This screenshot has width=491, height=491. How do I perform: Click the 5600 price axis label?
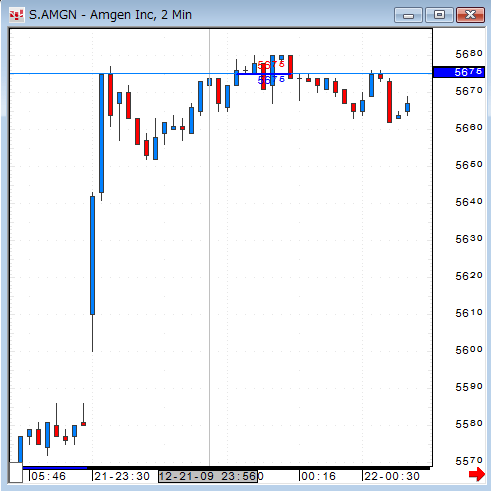(x=469, y=350)
